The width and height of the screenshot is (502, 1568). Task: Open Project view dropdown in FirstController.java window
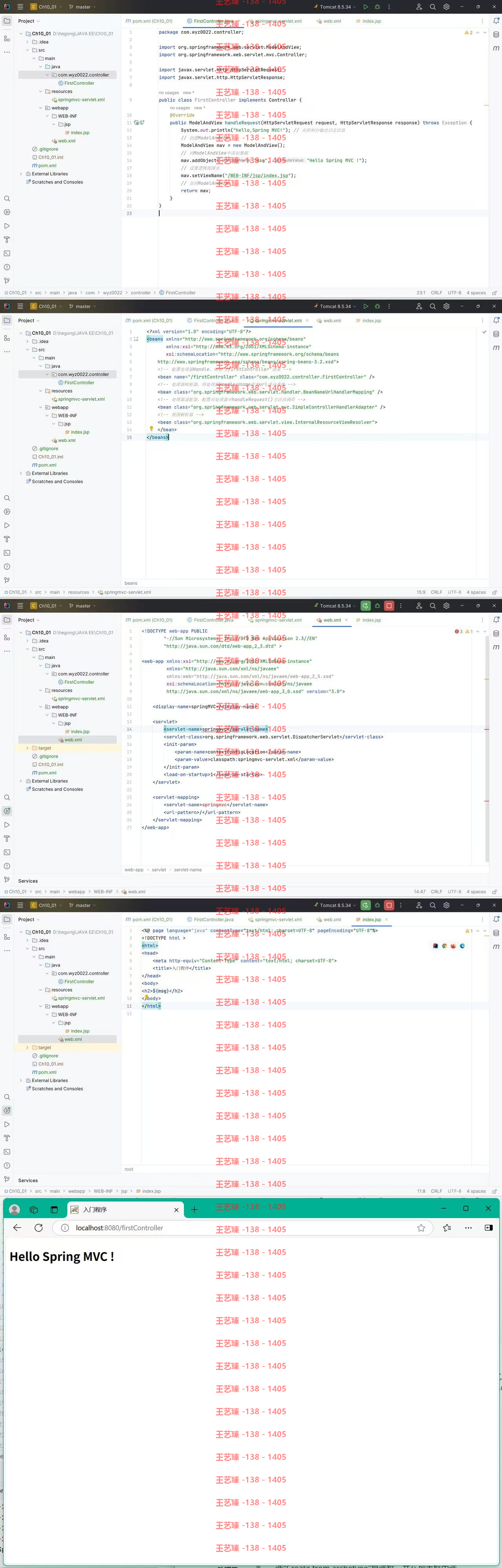point(29,21)
